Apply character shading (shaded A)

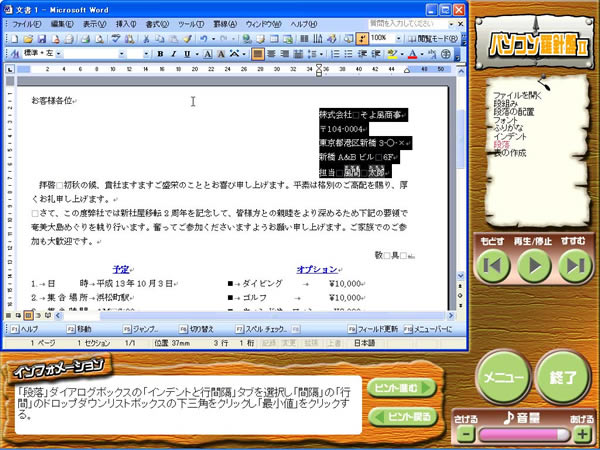pyautogui.click(x=221, y=54)
